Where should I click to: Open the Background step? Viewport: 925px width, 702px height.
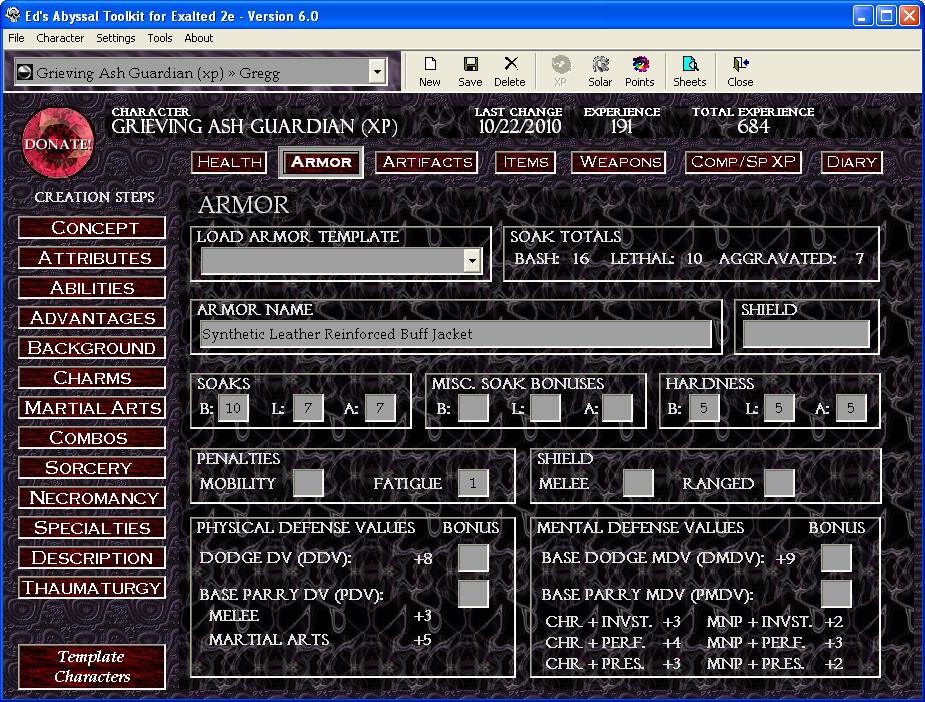pos(92,348)
